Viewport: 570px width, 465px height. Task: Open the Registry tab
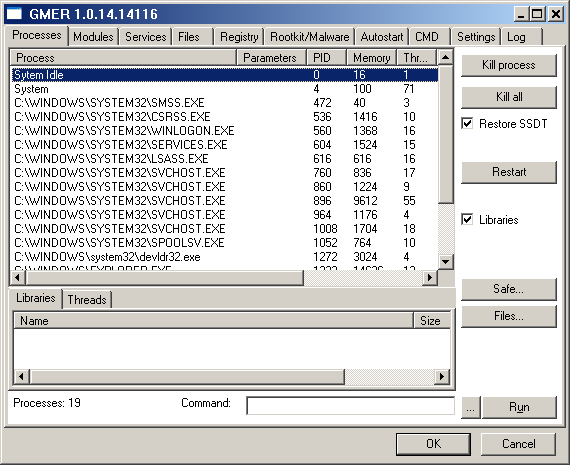[x=239, y=37]
